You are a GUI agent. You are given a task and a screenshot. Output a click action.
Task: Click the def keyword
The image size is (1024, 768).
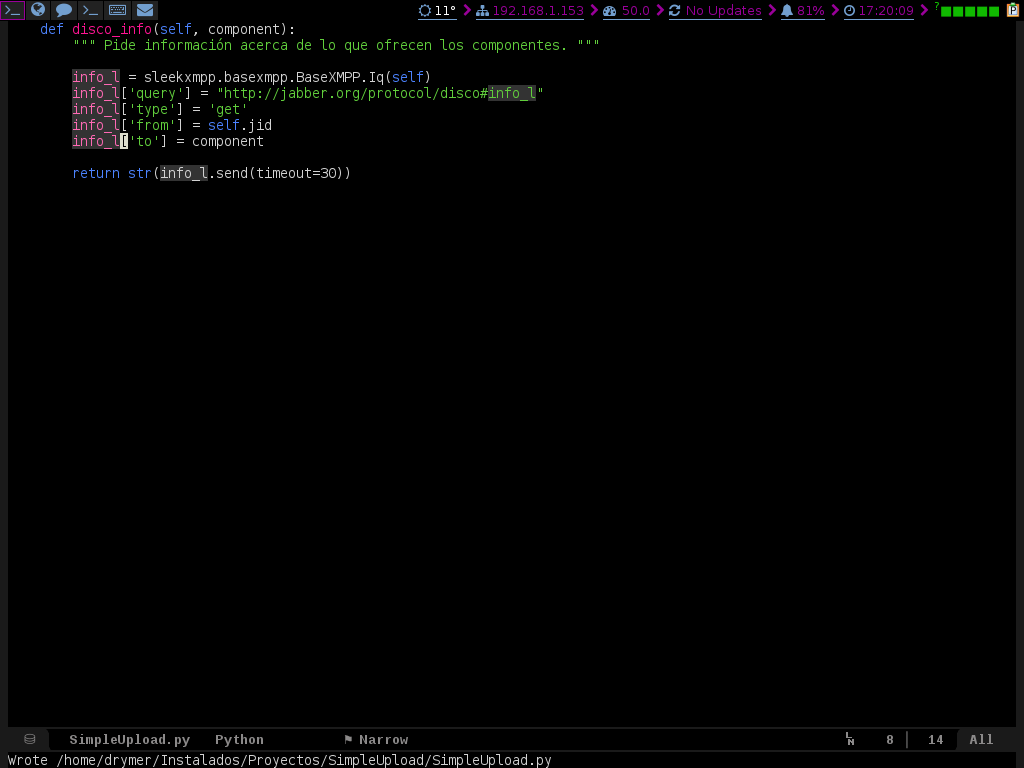pos(52,29)
